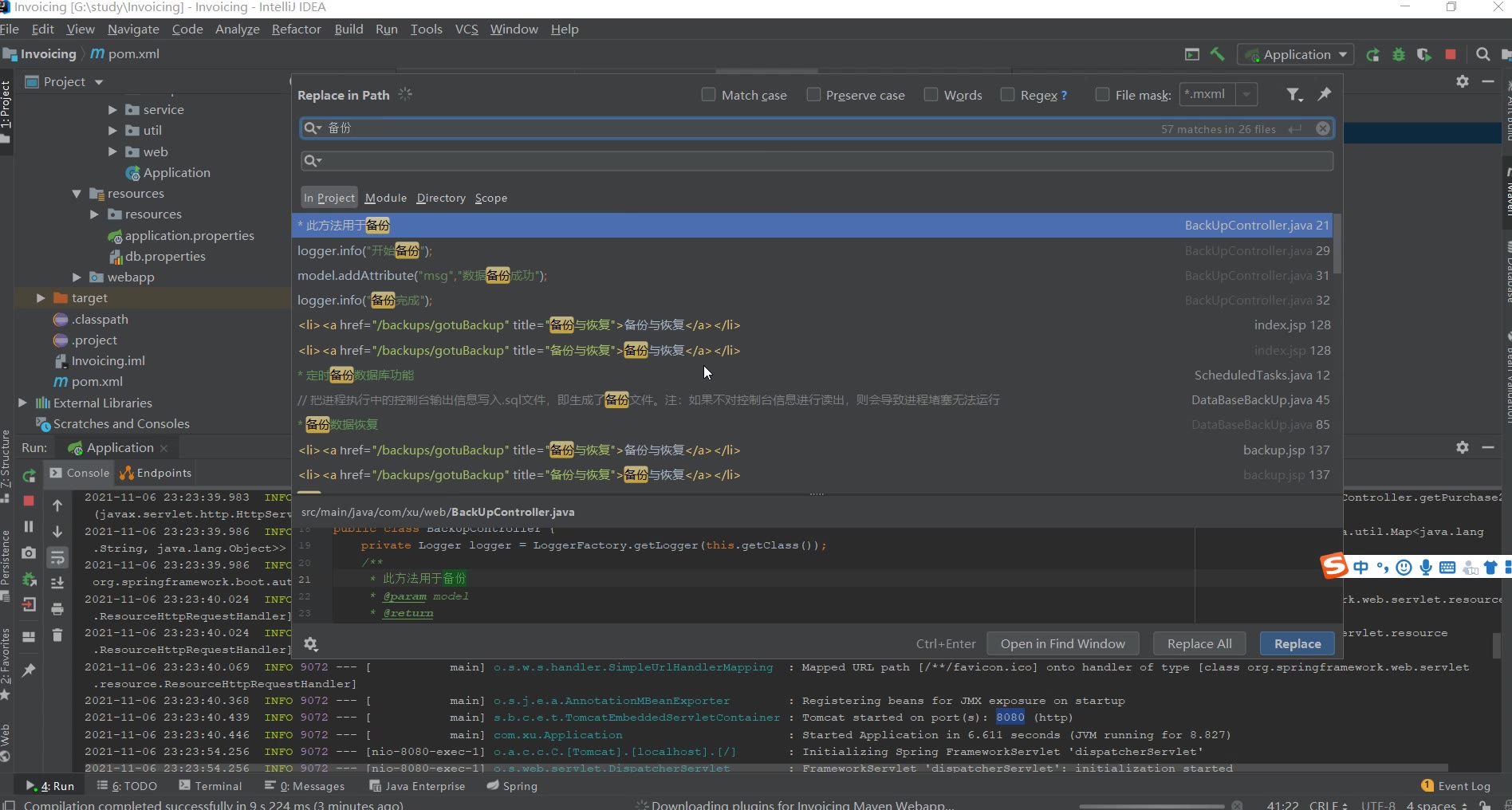1512x810 pixels.
Task: Open the File mask dropdown arrow
Action: tap(1246, 94)
